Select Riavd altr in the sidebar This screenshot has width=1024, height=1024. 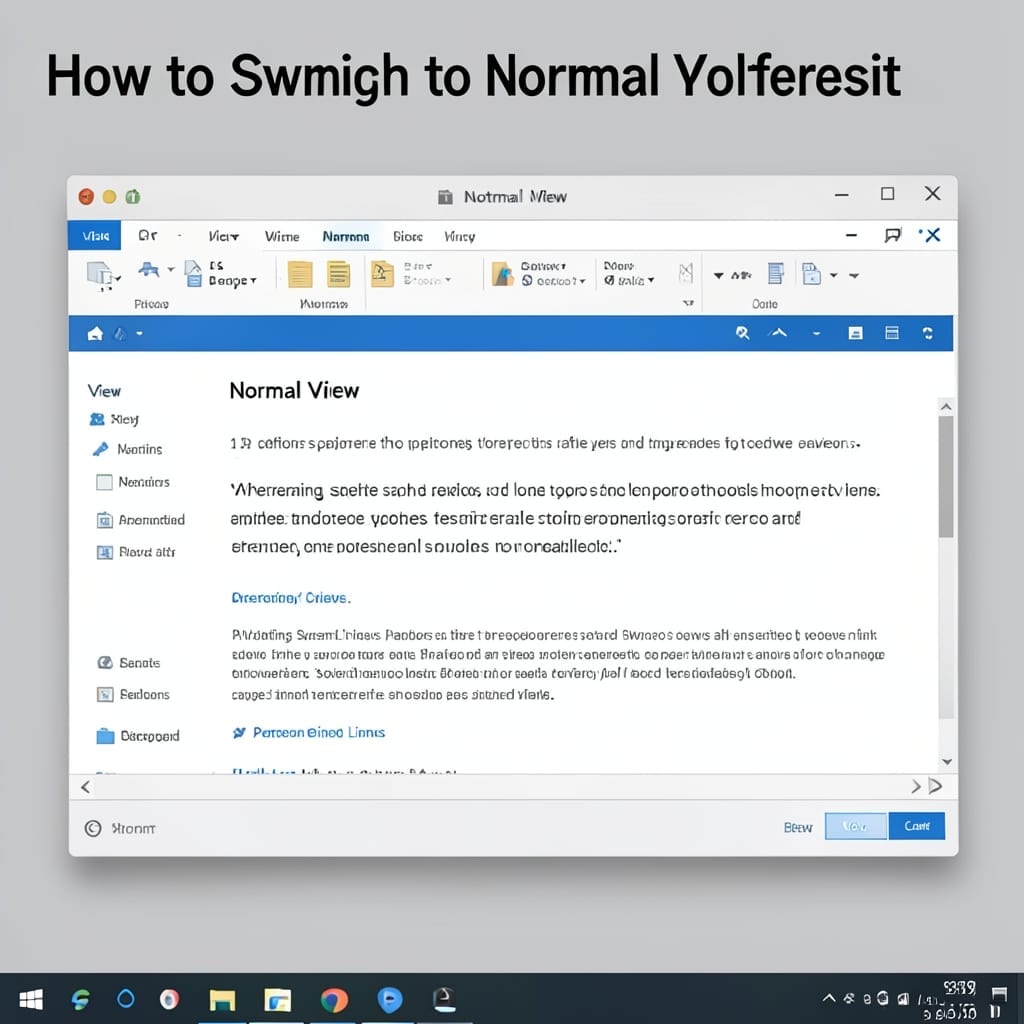pos(136,552)
